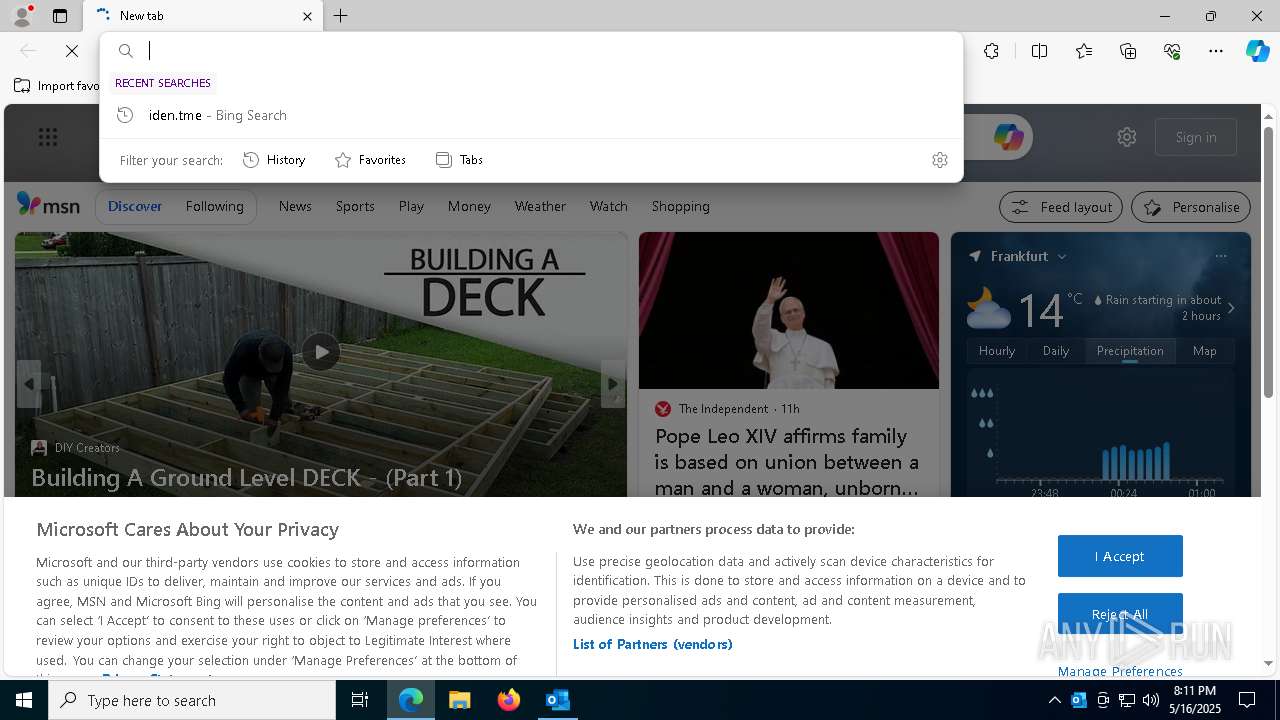Screen dimensions: 1280x720
Task: Click the msn logo
Action: click(48, 205)
